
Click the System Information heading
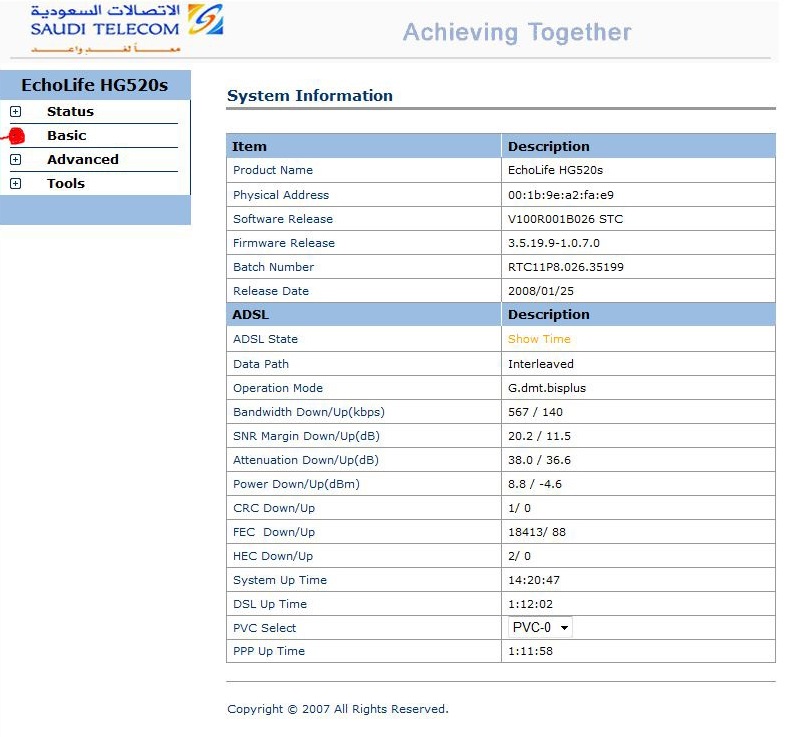310,96
